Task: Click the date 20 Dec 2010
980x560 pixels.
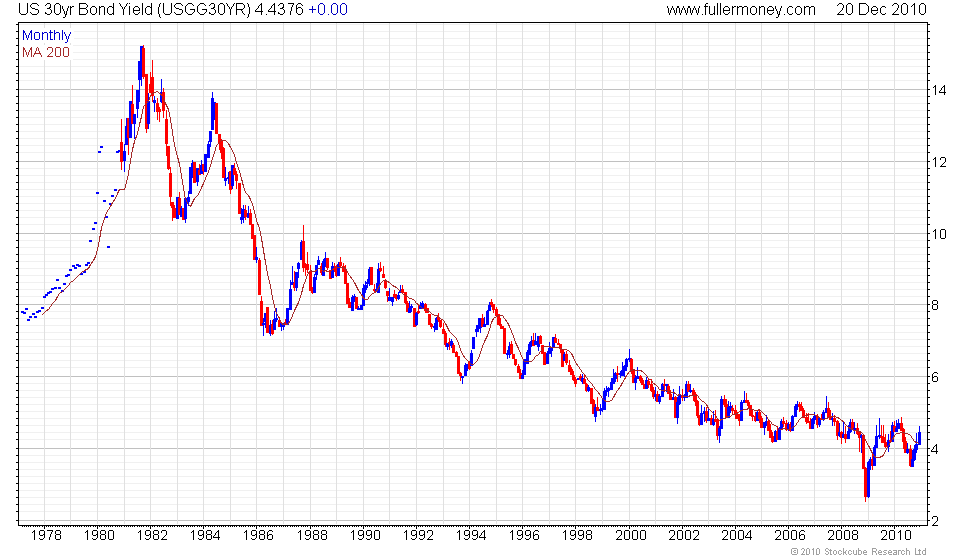Action: point(881,10)
